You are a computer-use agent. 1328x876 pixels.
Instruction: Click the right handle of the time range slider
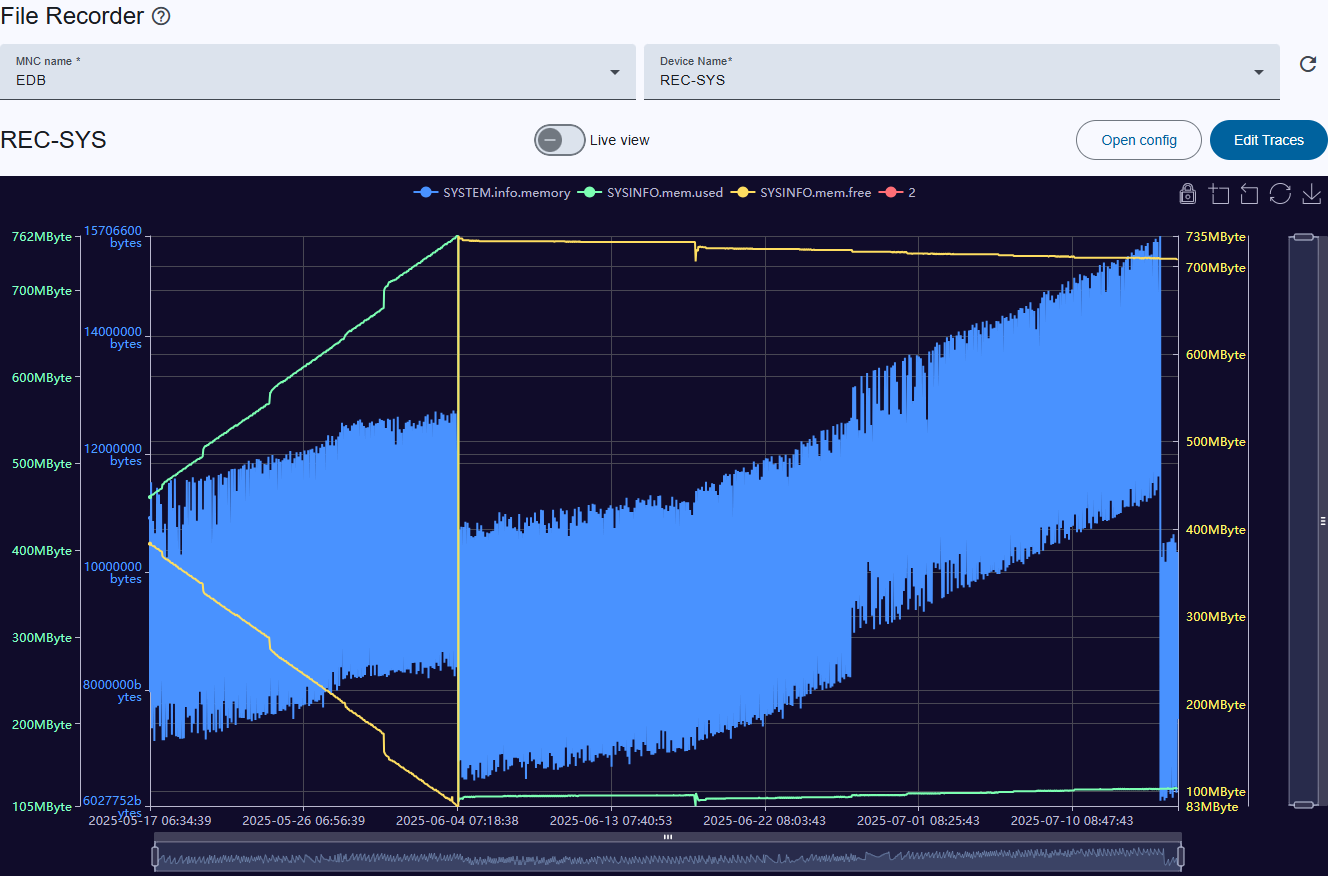[x=1181, y=857]
